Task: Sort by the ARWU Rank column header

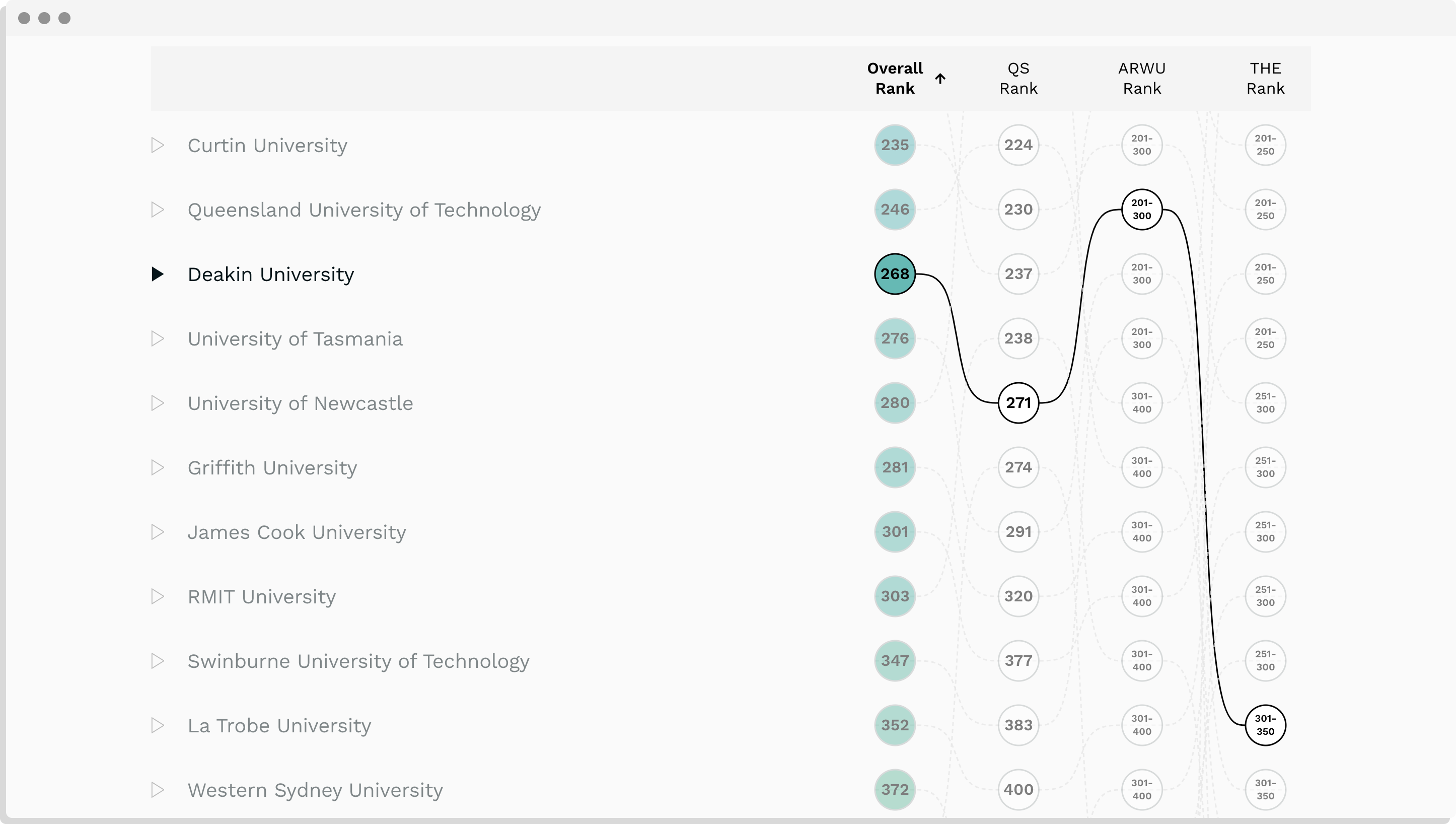Action: (1141, 79)
